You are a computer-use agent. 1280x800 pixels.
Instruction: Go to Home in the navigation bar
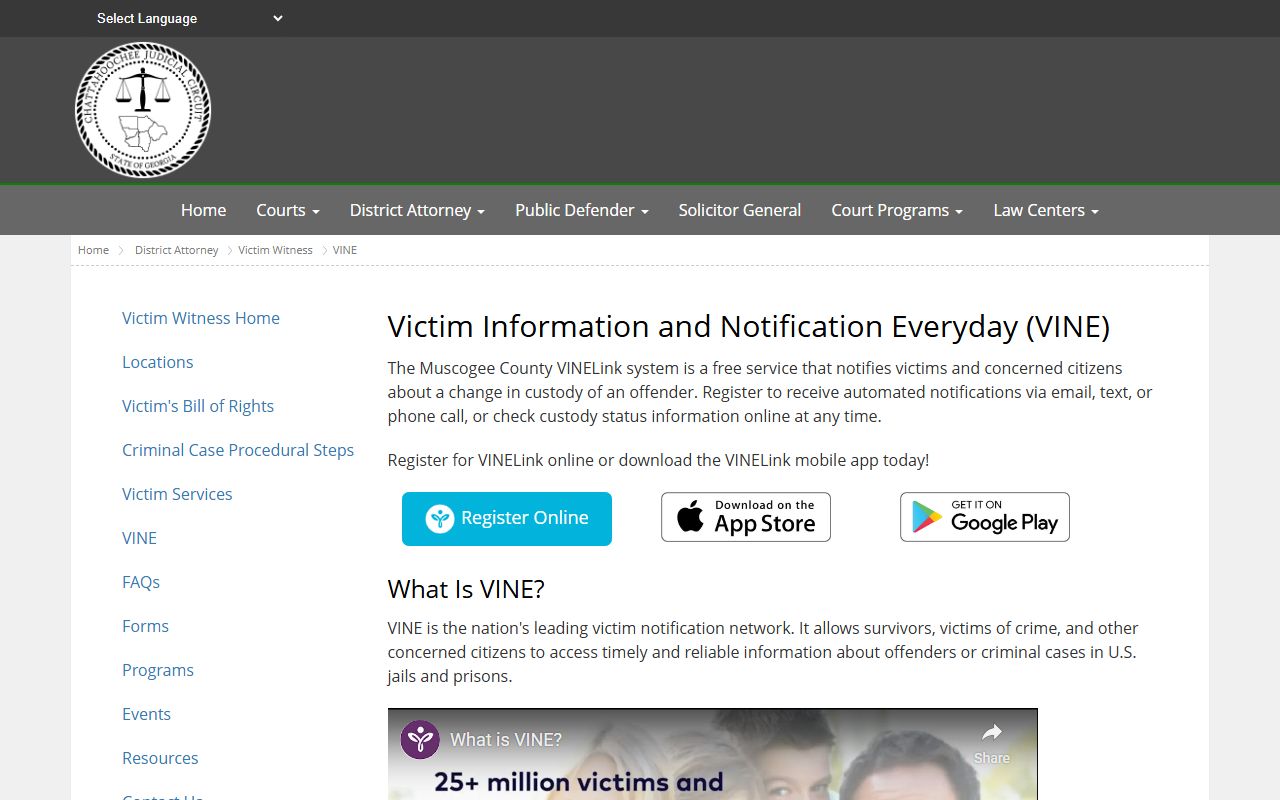click(203, 210)
